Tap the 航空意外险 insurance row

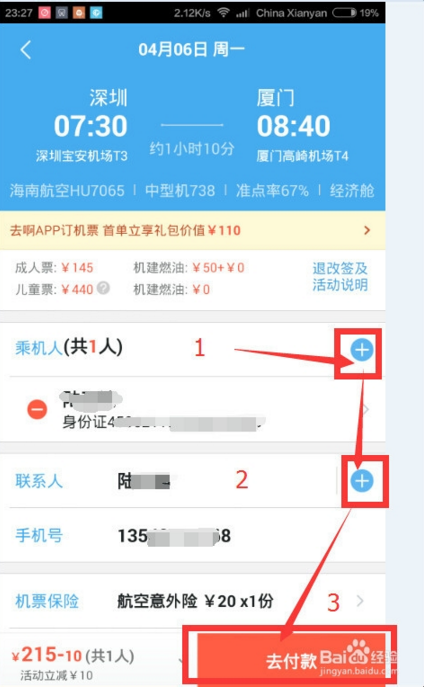pyautogui.click(x=193, y=601)
